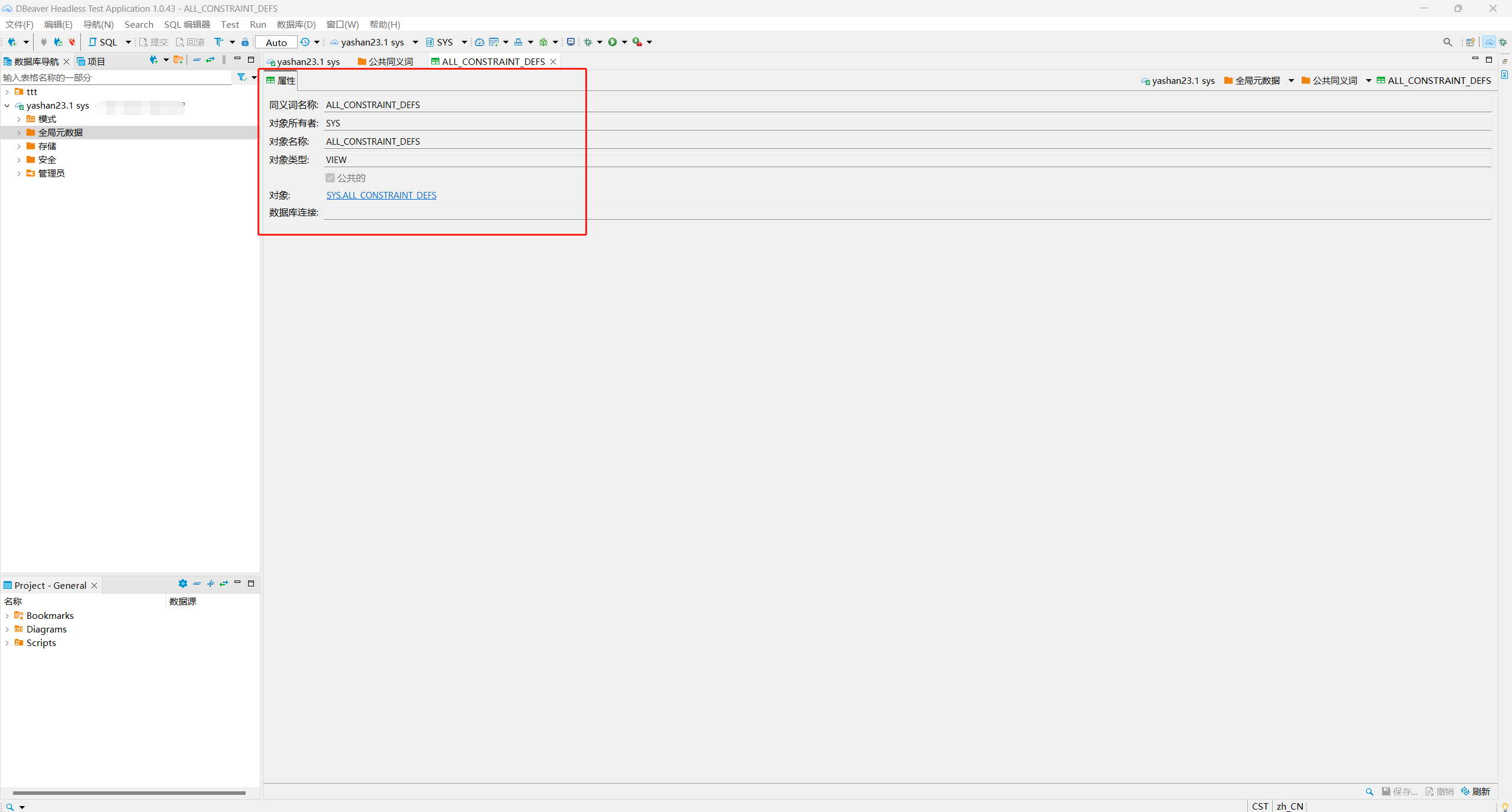Image resolution: width=1512 pixels, height=812 pixels.
Task: Click the 同义词名称 text field
Action: point(907,105)
